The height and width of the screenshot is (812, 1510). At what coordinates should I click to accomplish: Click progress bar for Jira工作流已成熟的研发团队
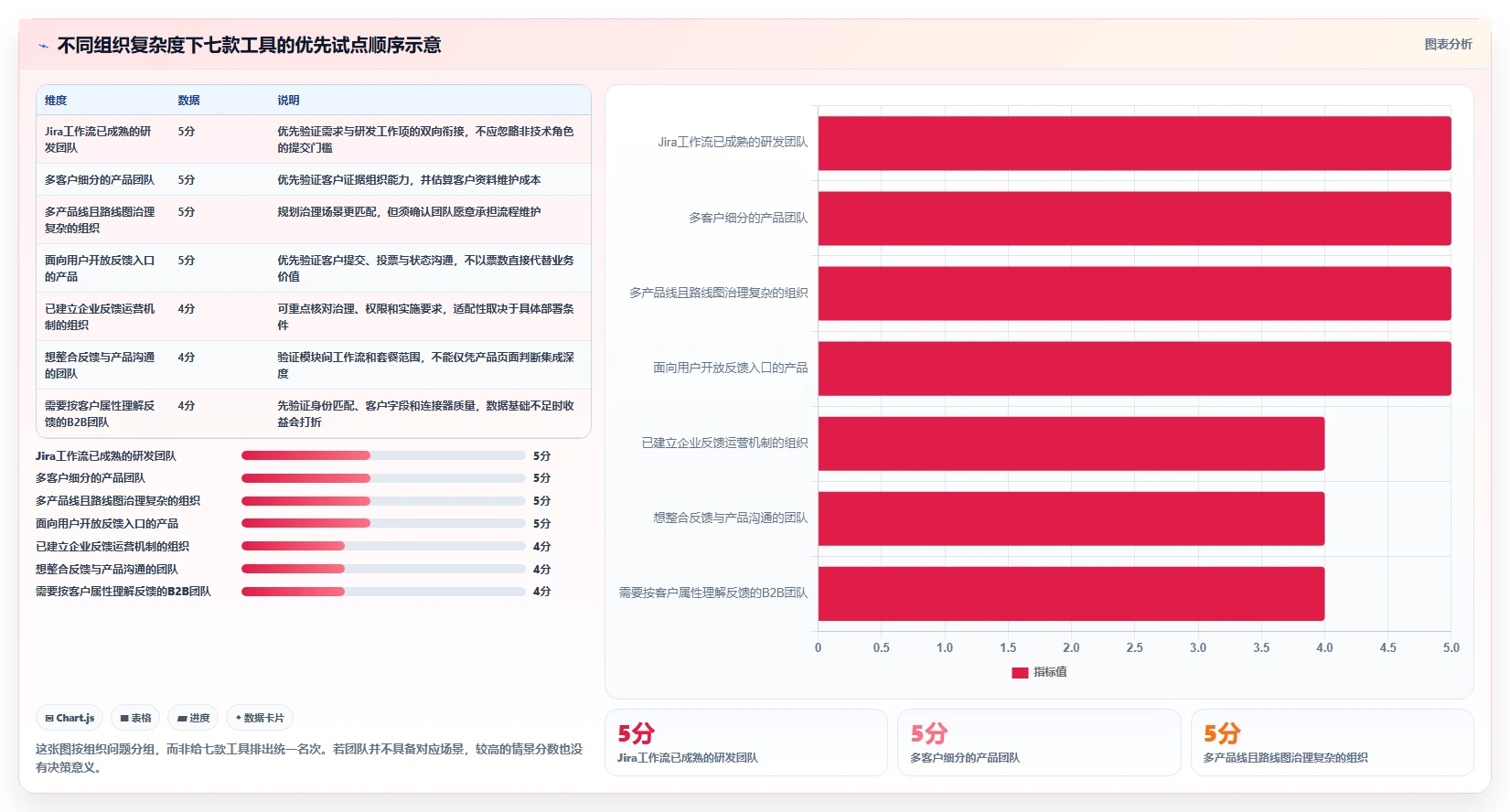(383, 455)
